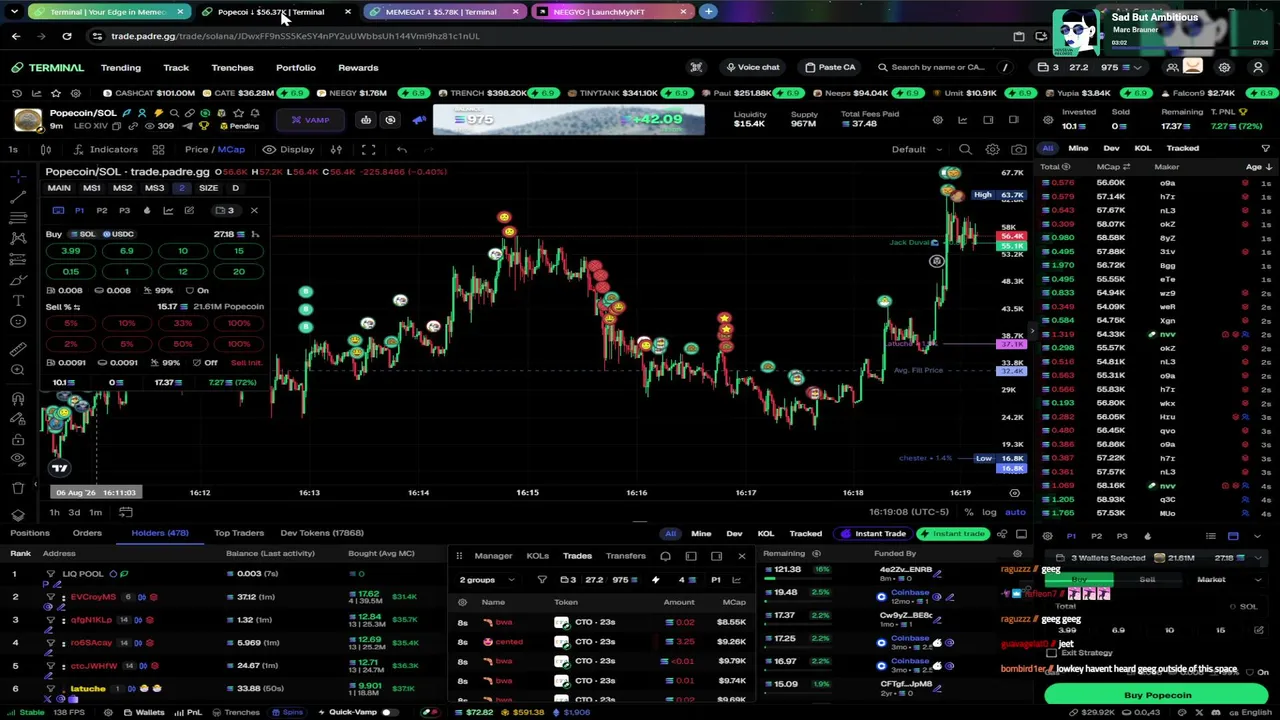Click the 1m date range shortcut
The width and height of the screenshot is (1280, 720).
click(95, 512)
